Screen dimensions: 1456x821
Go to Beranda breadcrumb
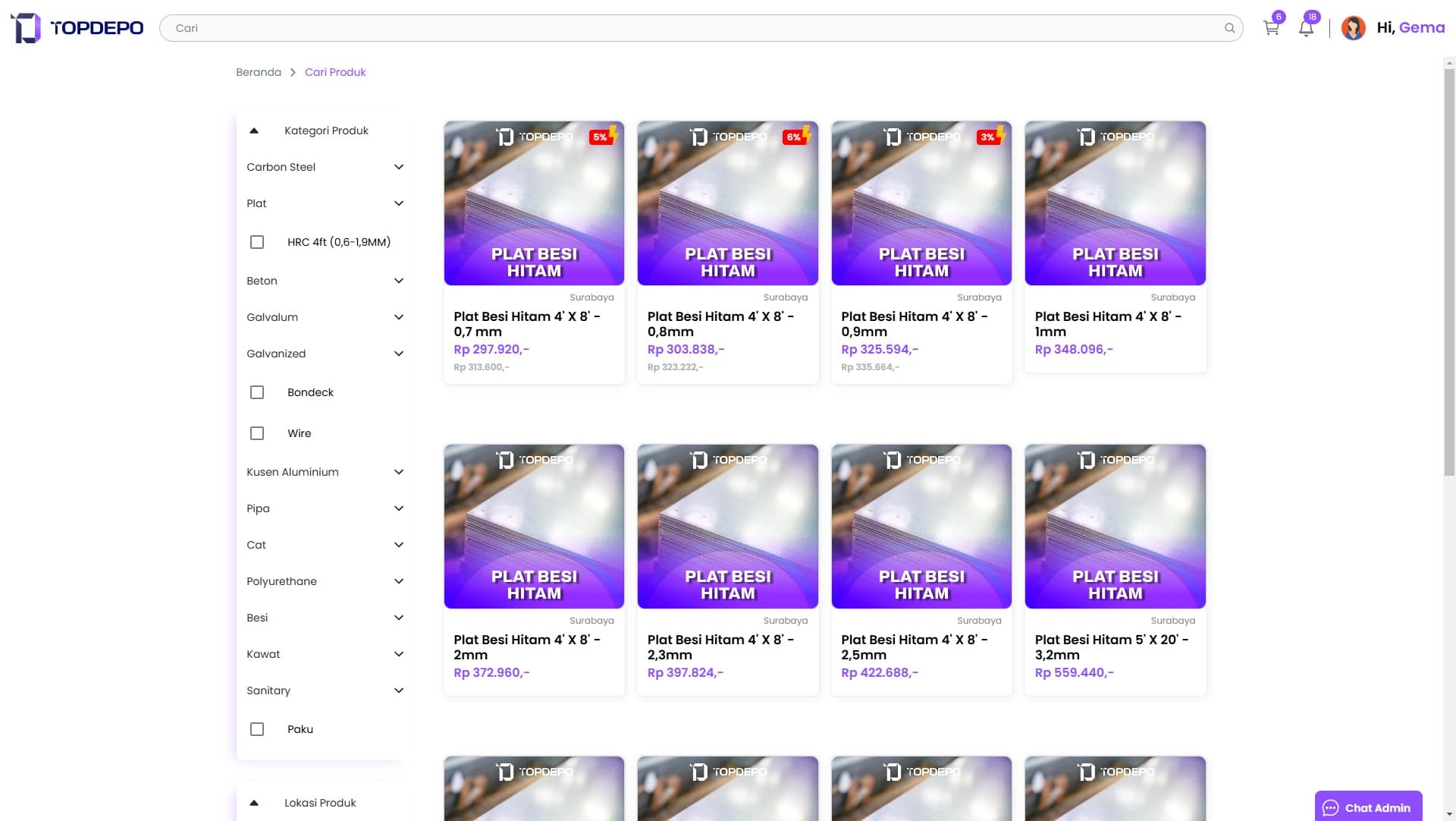[x=259, y=72]
